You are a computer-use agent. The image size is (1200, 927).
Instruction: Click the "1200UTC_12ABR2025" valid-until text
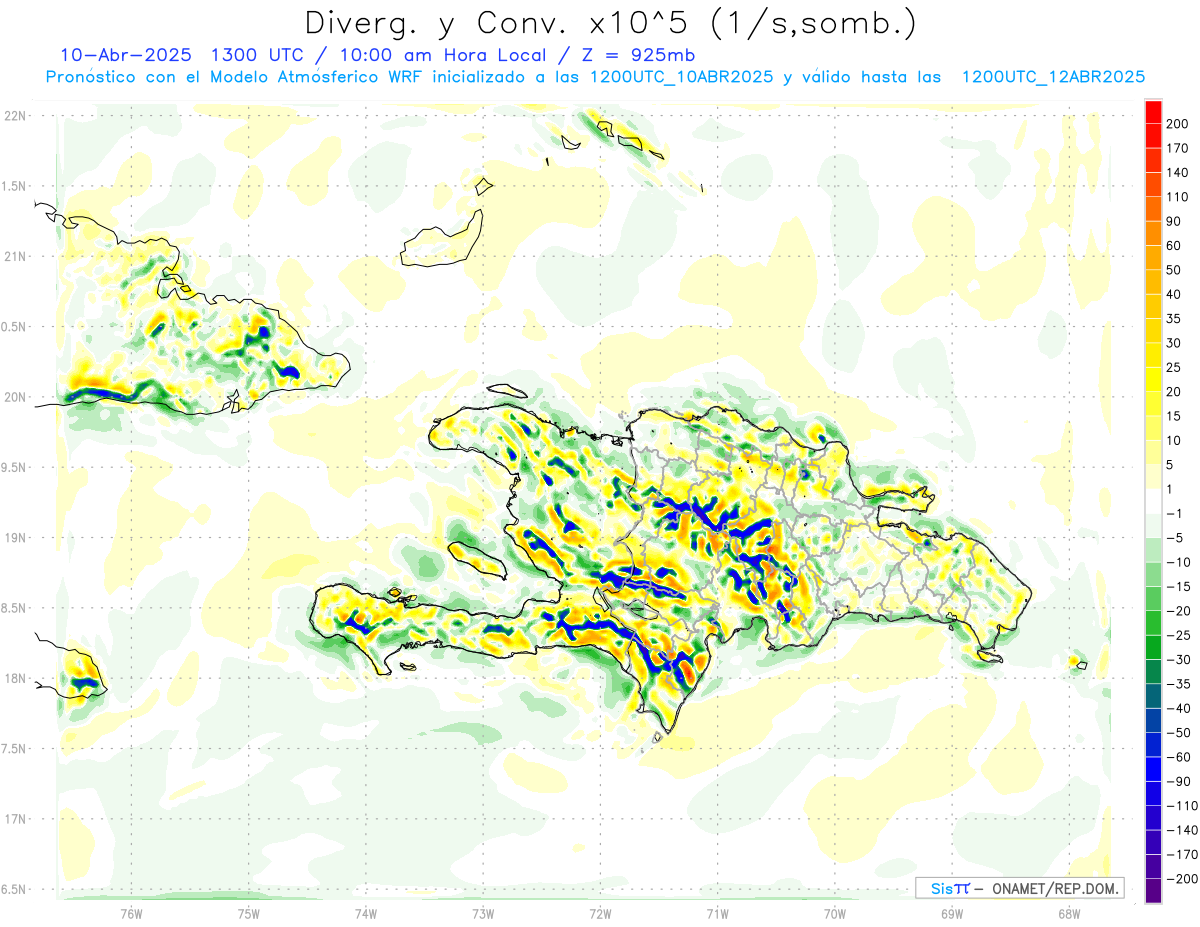[1052, 77]
